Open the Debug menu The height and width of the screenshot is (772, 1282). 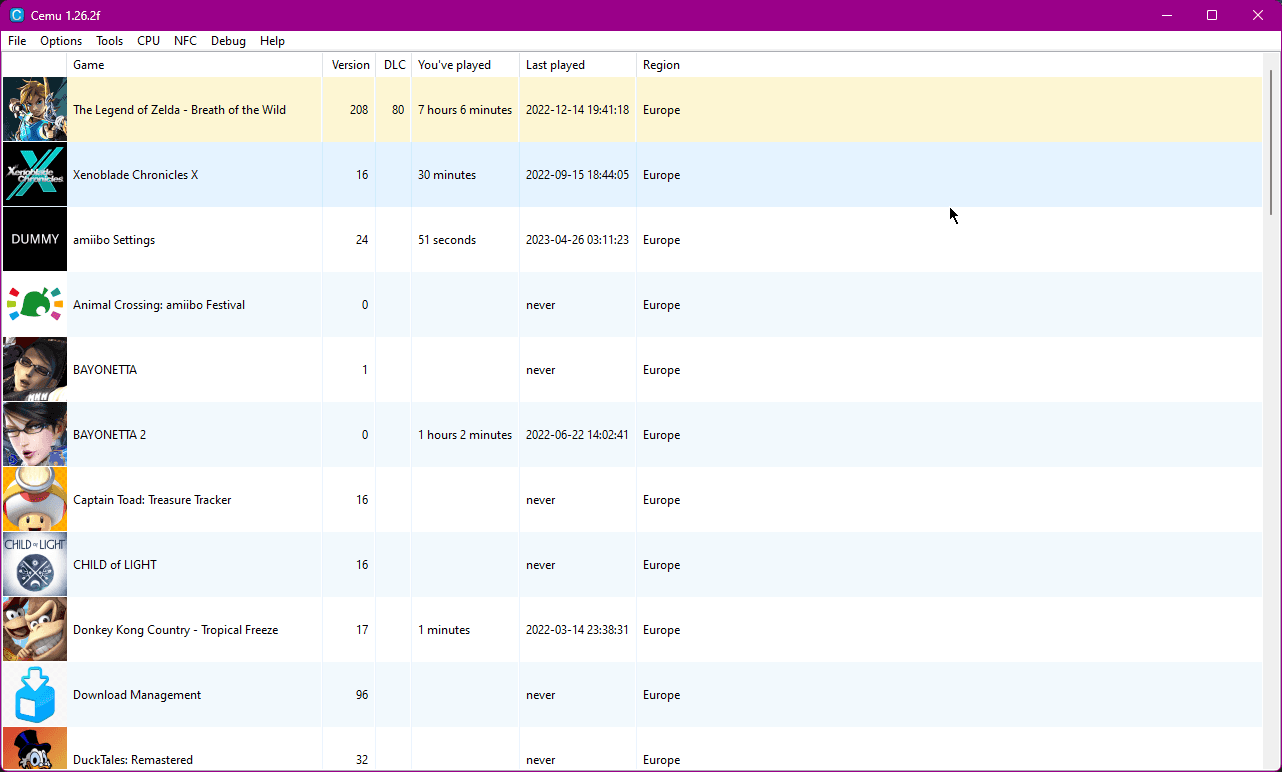pos(228,41)
